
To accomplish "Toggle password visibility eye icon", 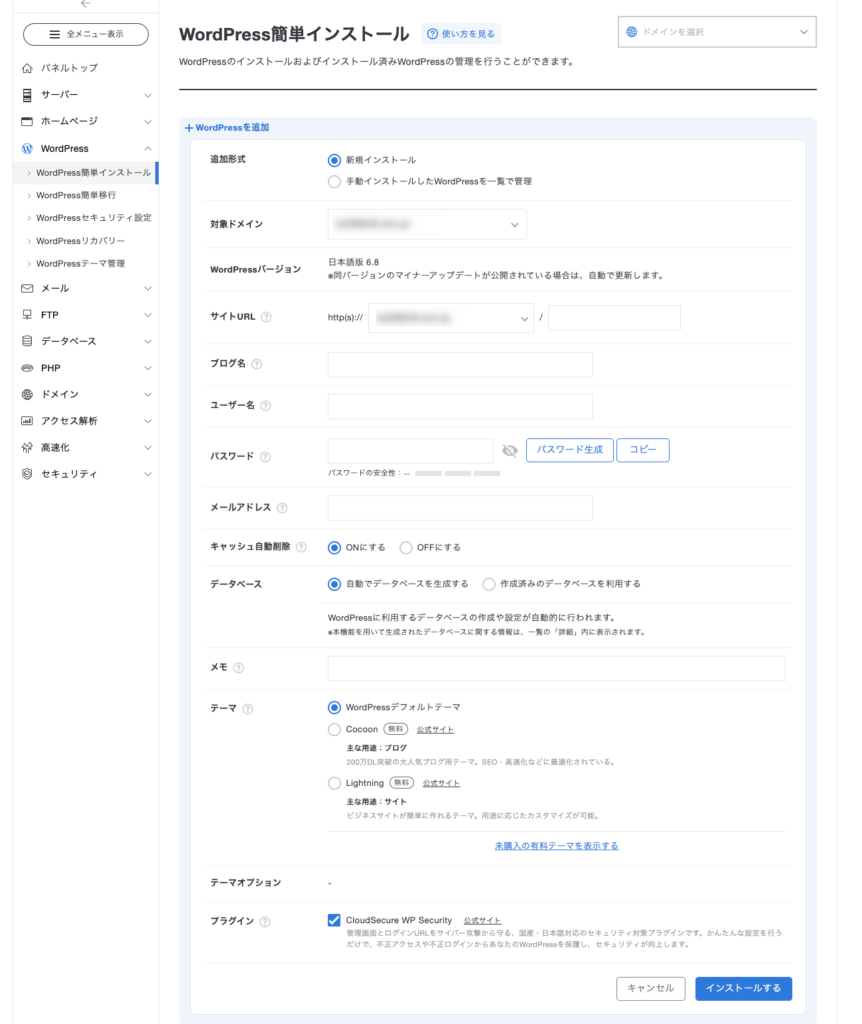I will (x=510, y=451).
